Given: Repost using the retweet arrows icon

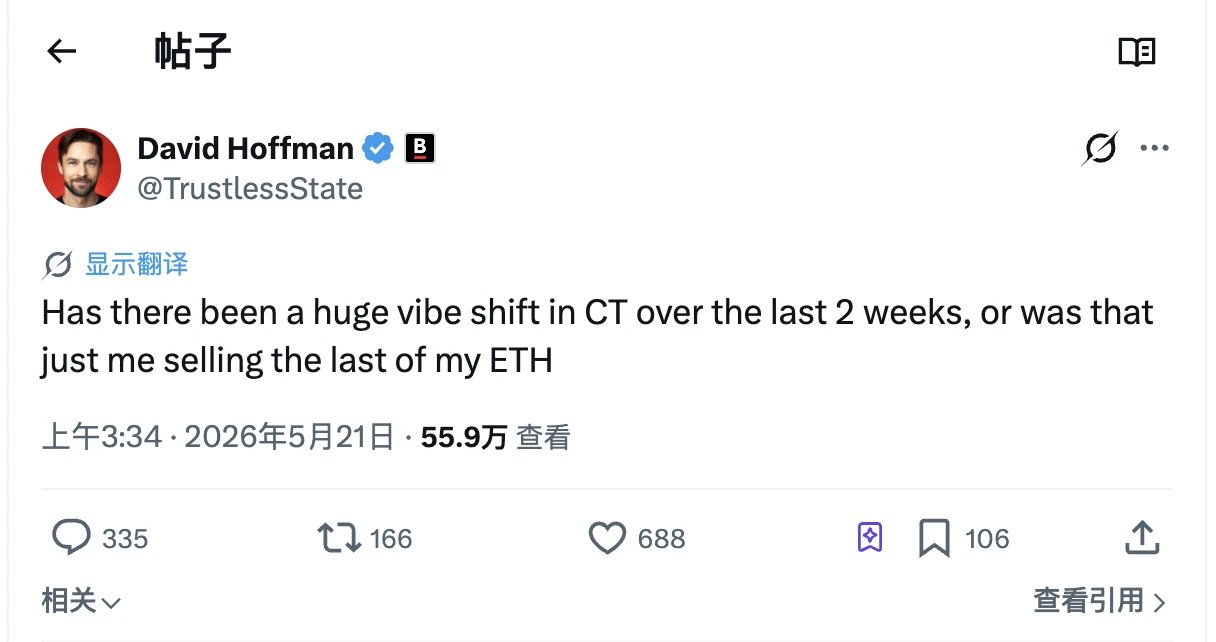Looking at the screenshot, I should [339, 538].
